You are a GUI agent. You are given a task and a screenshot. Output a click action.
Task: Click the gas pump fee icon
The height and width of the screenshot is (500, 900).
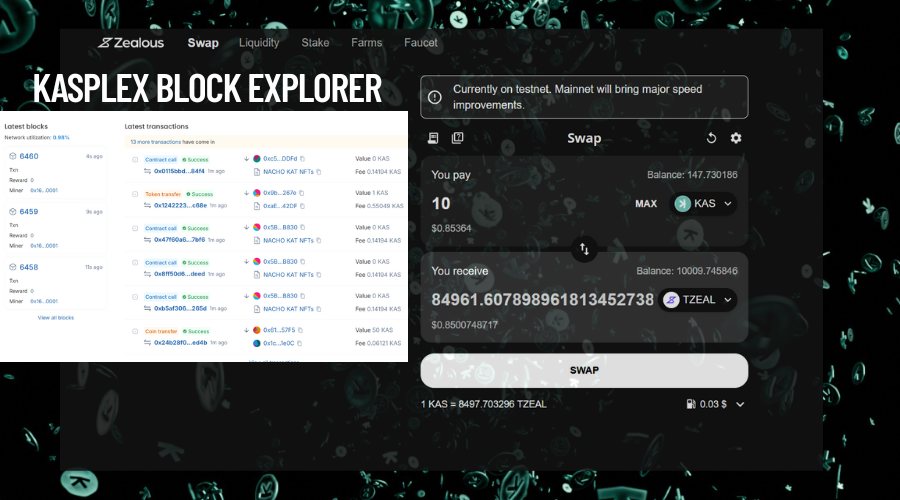pyautogui.click(x=691, y=404)
